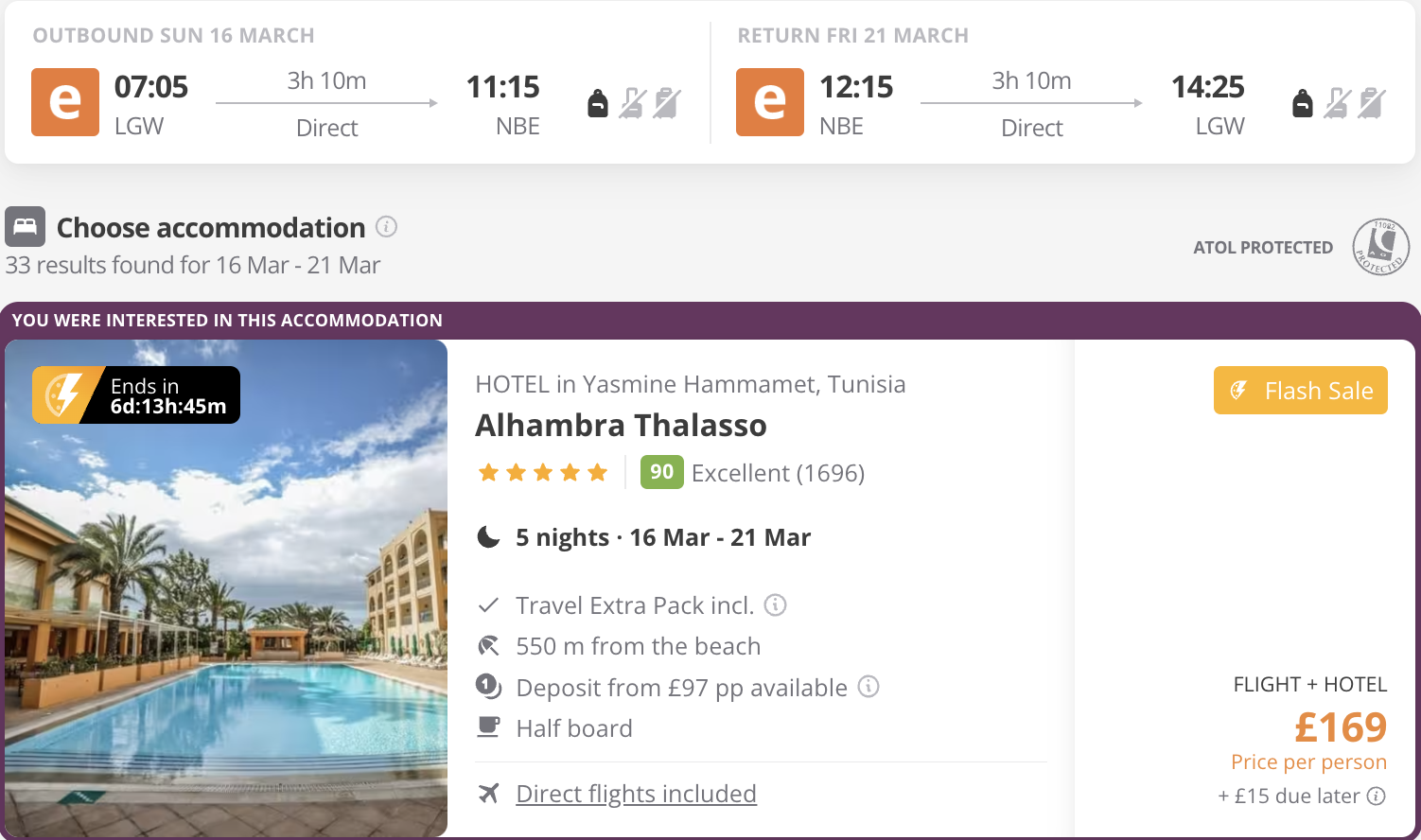Open Travel Extra Pack info icon
Image resolution: width=1421 pixels, height=840 pixels.
776,604
